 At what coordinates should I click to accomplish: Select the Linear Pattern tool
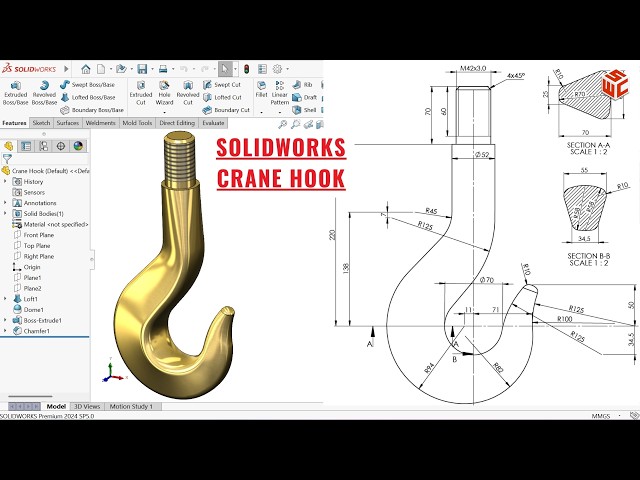pyautogui.click(x=280, y=93)
